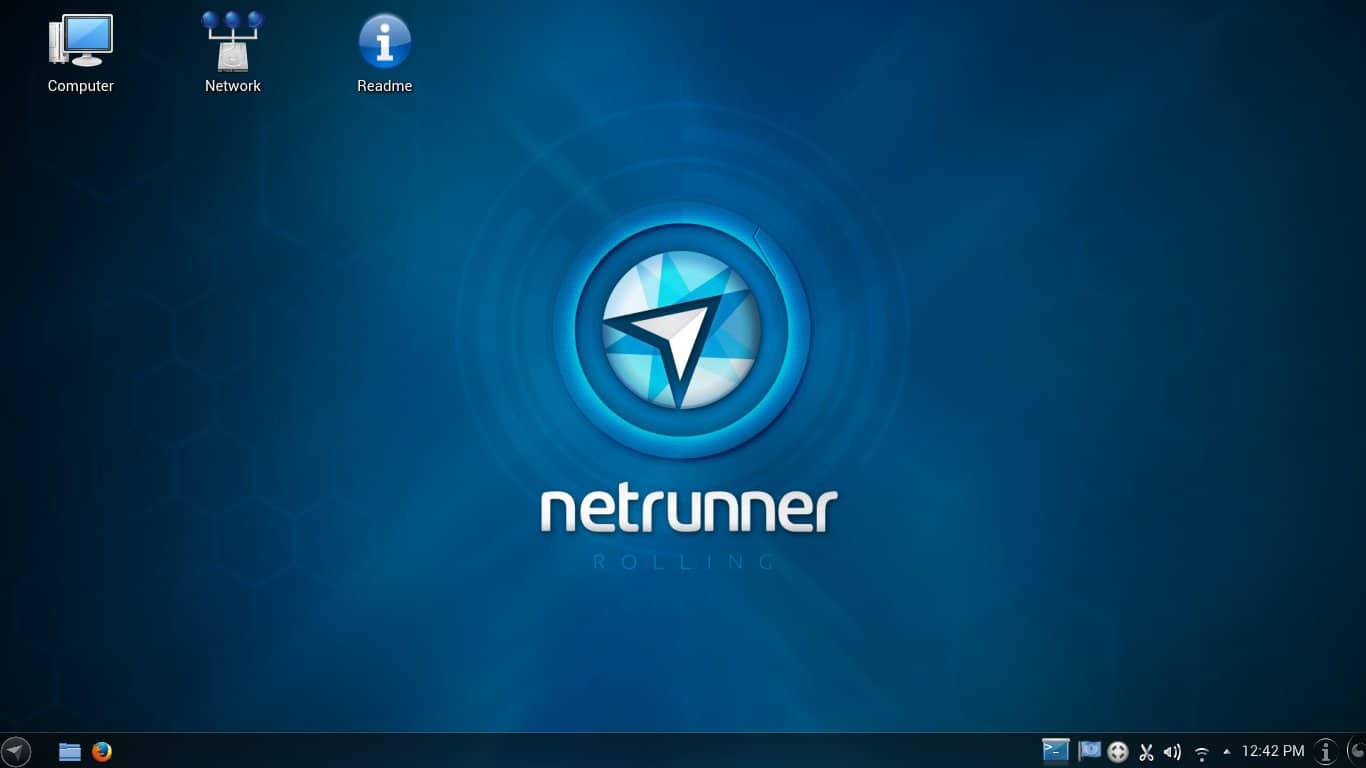Open the Netrunner application launcher menu
Viewport: 1366px width, 768px height.
point(16,751)
